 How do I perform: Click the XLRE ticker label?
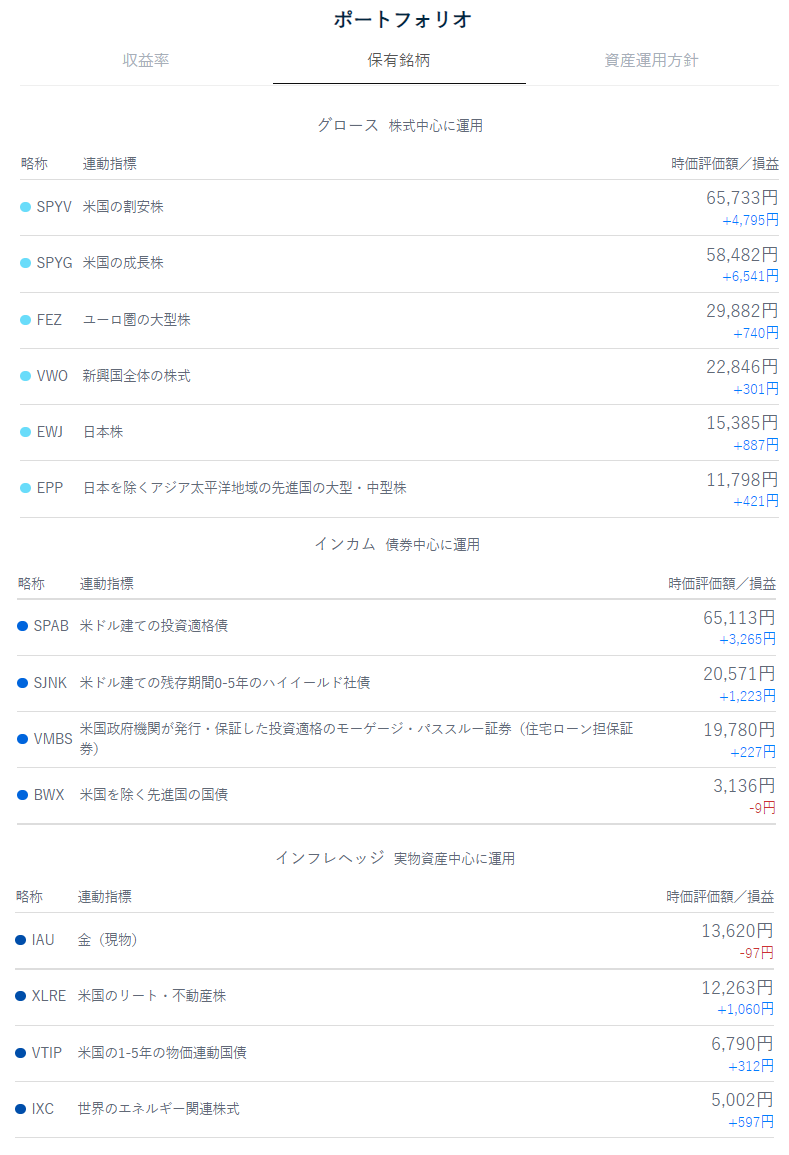click(49, 996)
